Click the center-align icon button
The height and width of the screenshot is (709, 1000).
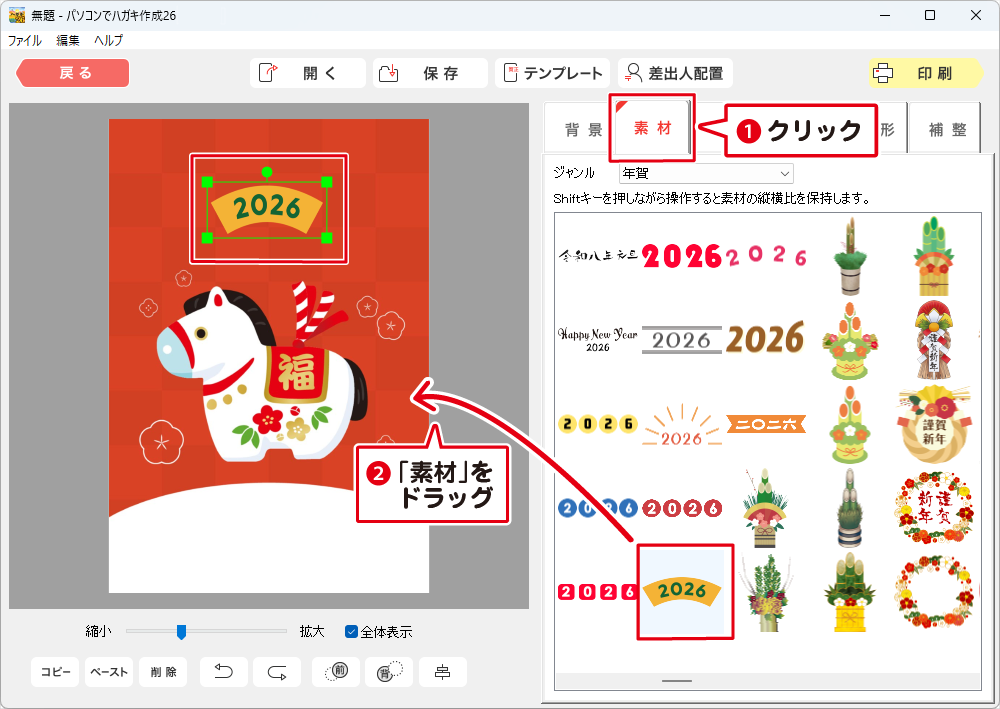click(442, 672)
